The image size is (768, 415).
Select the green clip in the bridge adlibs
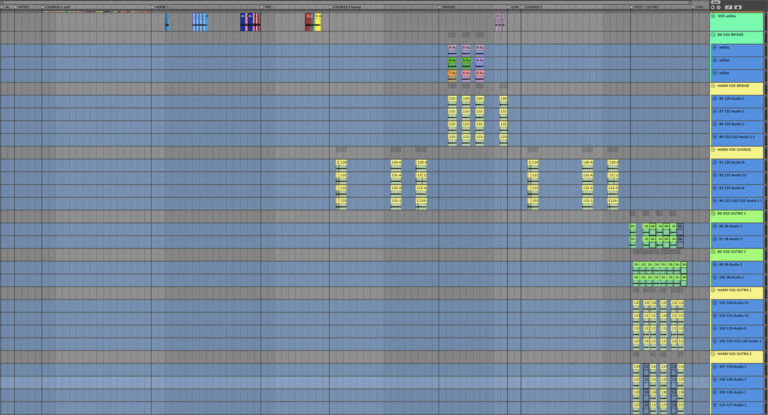(x=452, y=61)
